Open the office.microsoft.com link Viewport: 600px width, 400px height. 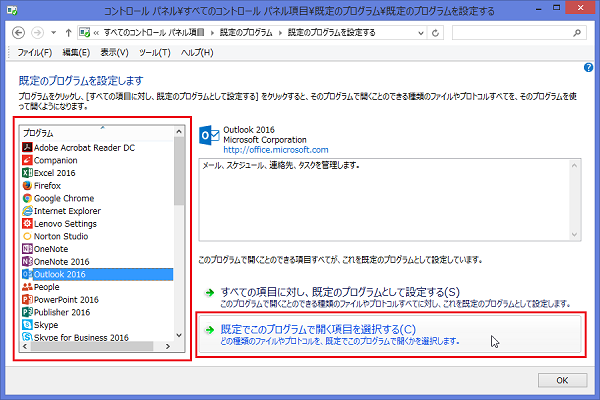tap(276, 150)
